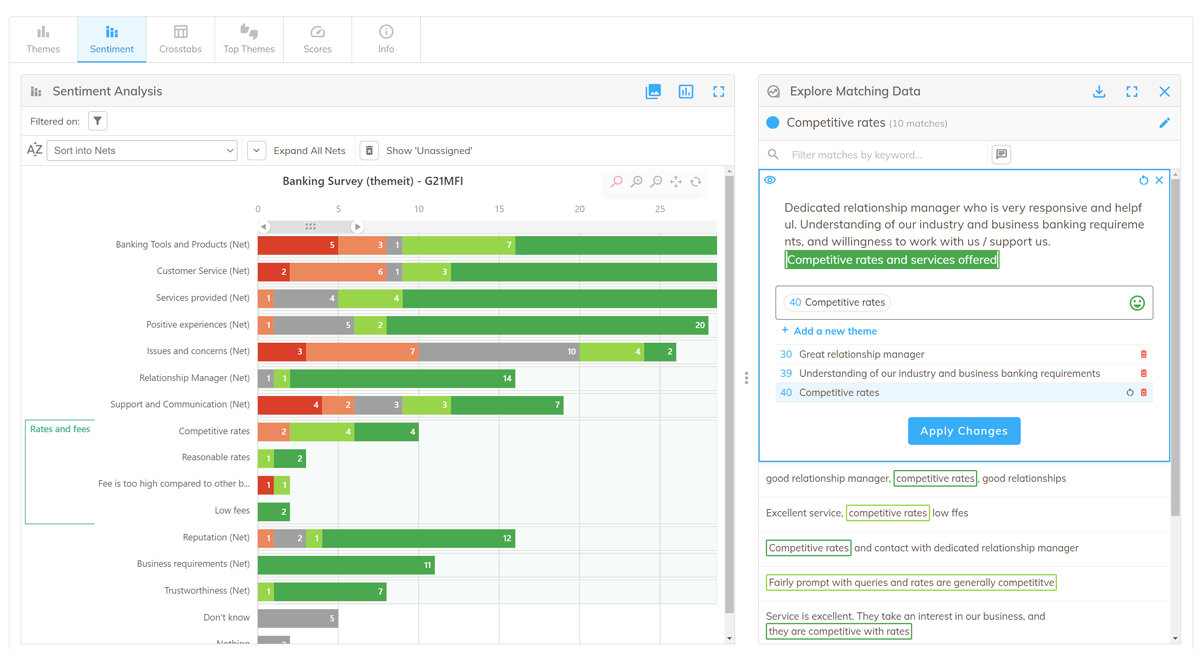
Task: Grab the chart range slider handle
Action: click(310, 227)
